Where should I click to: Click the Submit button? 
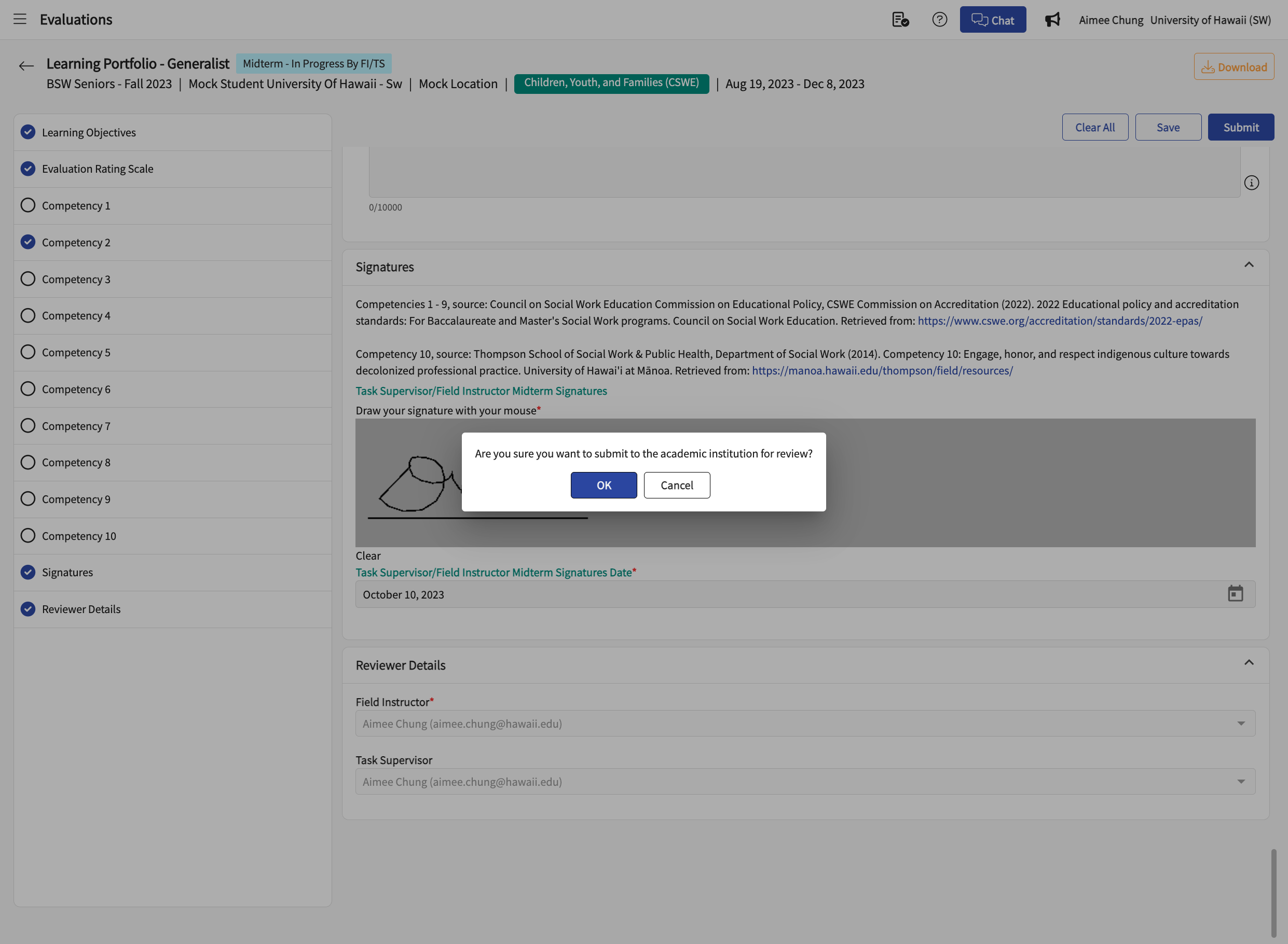point(1241,127)
